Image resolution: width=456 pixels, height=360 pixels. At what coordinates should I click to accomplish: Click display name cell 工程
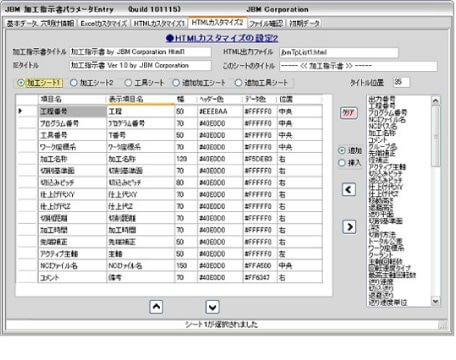click(x=140, y=111)
